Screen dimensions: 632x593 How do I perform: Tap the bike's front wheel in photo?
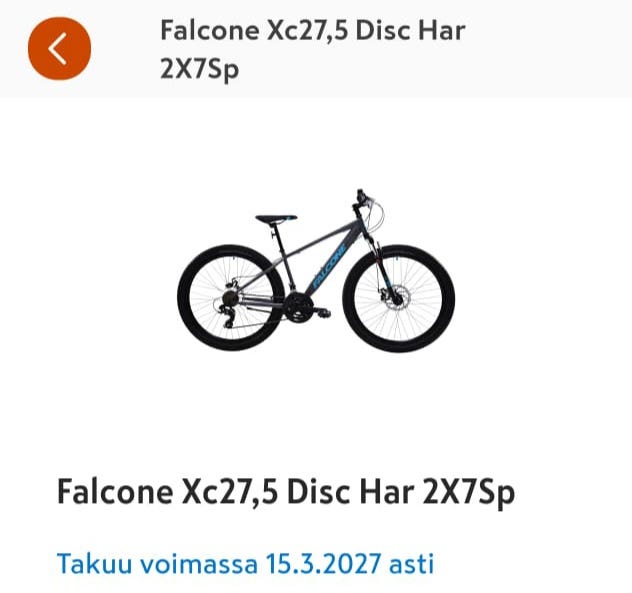tap(399, 299)
